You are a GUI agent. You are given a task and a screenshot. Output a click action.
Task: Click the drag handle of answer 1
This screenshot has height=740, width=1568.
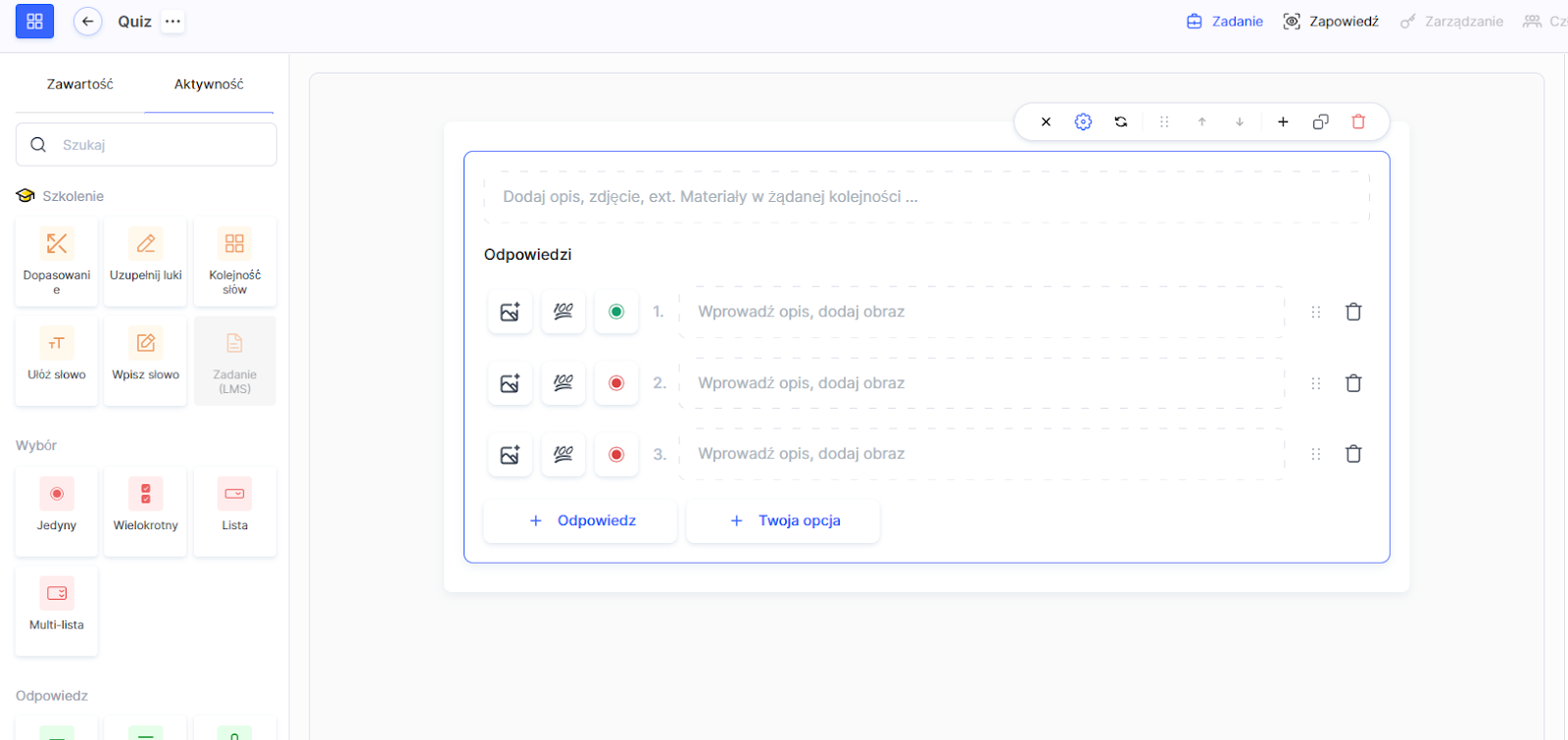(1316, 312)
